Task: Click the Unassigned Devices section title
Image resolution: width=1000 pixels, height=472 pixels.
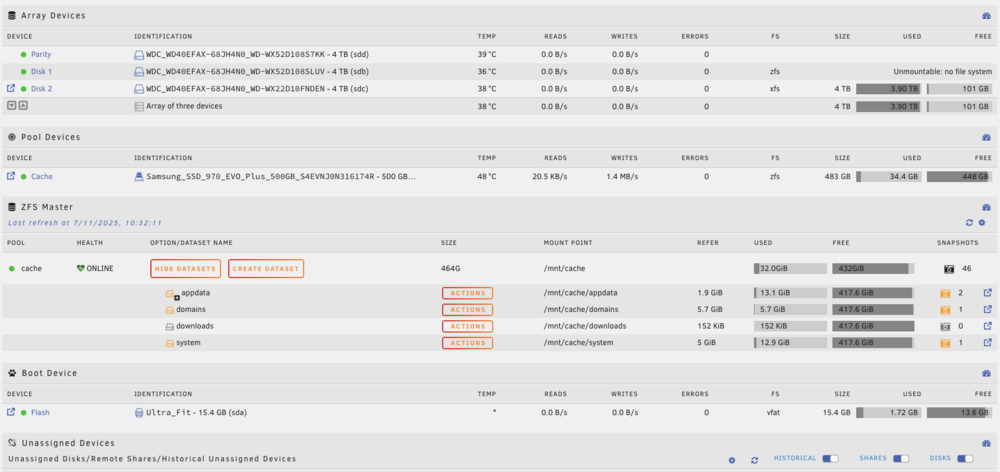Action: (68, 443)
